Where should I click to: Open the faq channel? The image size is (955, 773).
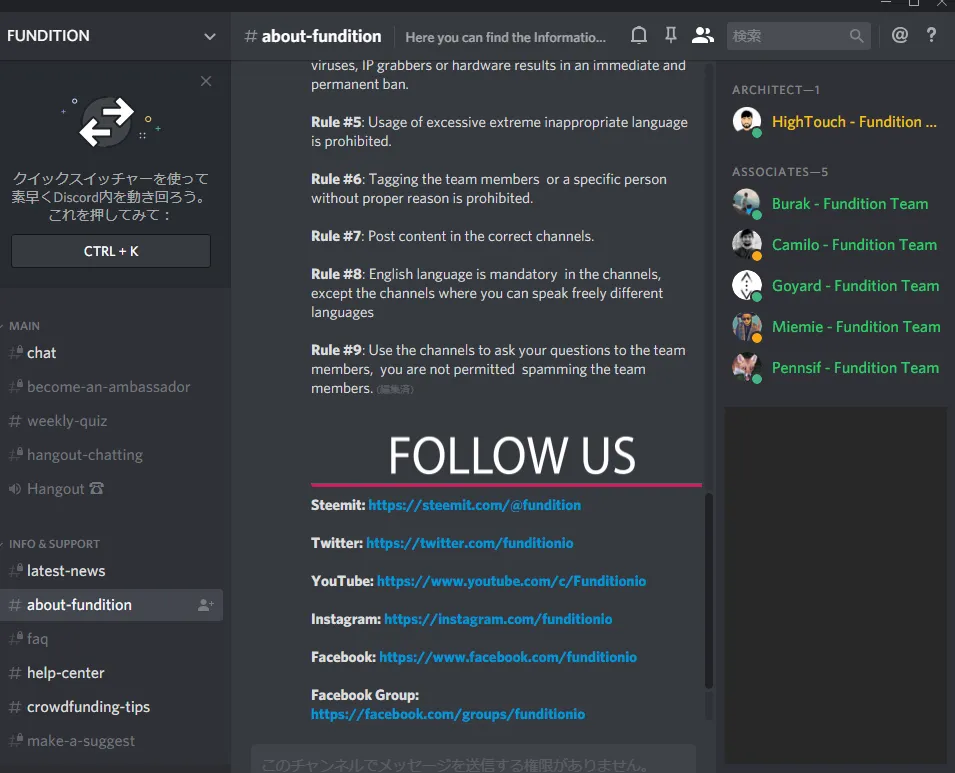point(111,639)
